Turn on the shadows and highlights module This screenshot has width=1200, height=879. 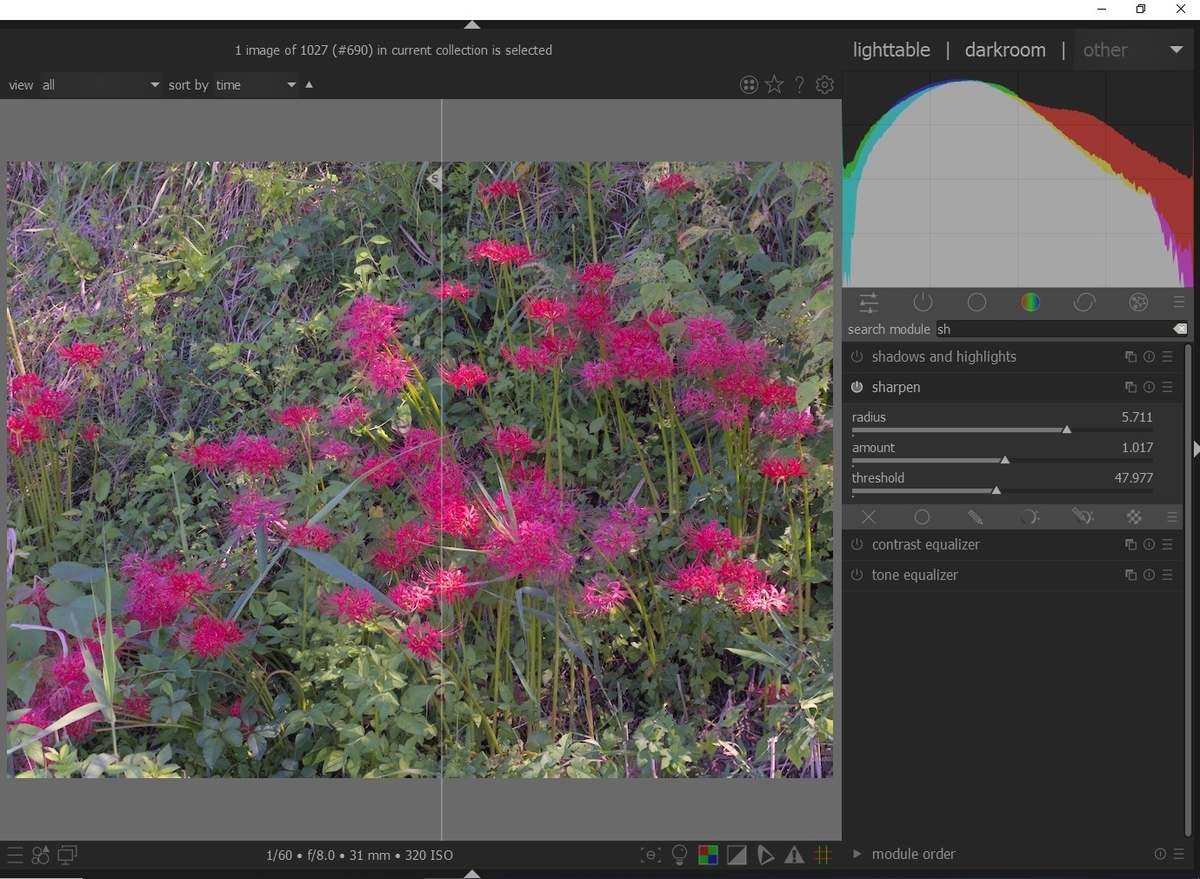pos(857,357)
